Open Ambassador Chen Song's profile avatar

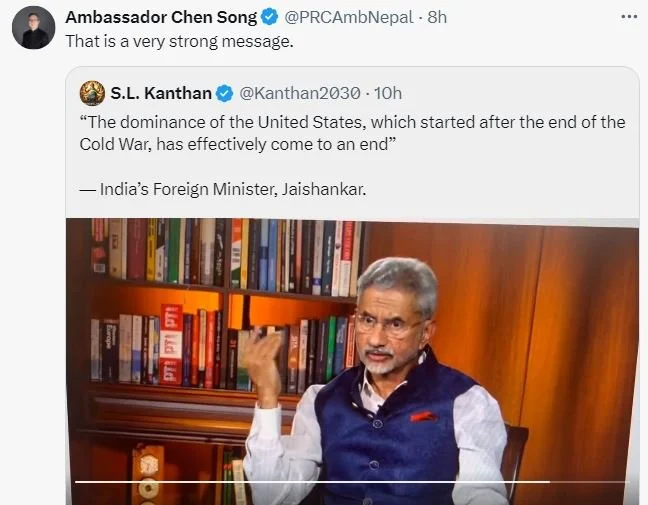33,27
